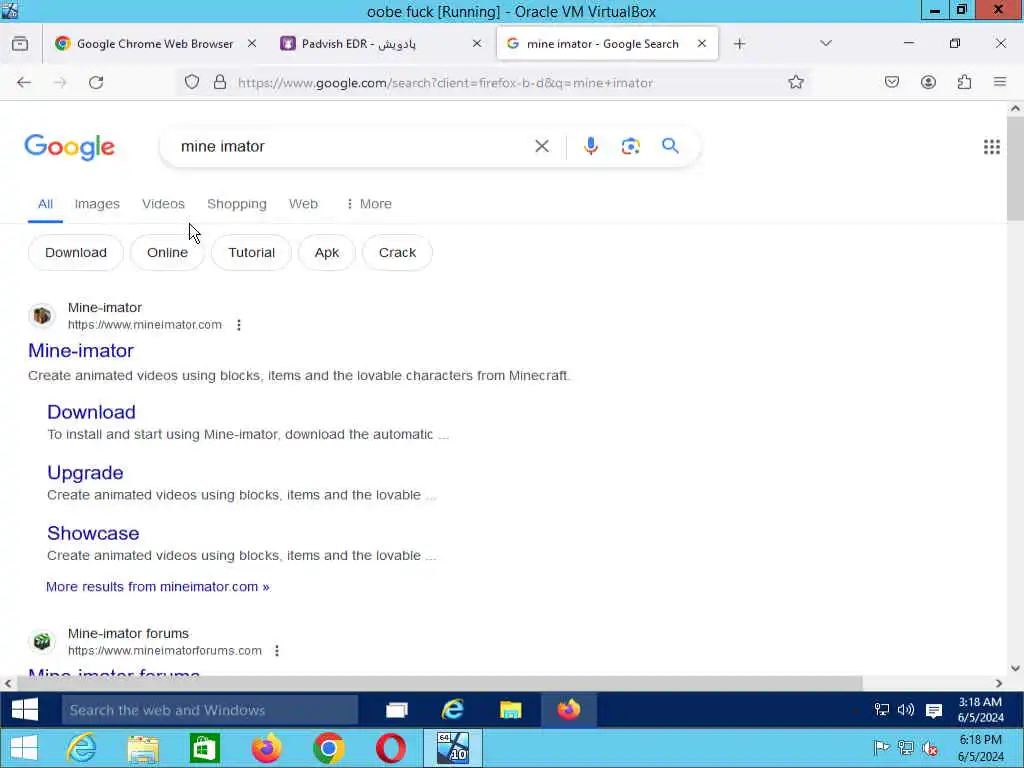This screenshot has width=1024, height=768.
Task: Click the vertical scrollbar down arrow
Action: 1015,668
